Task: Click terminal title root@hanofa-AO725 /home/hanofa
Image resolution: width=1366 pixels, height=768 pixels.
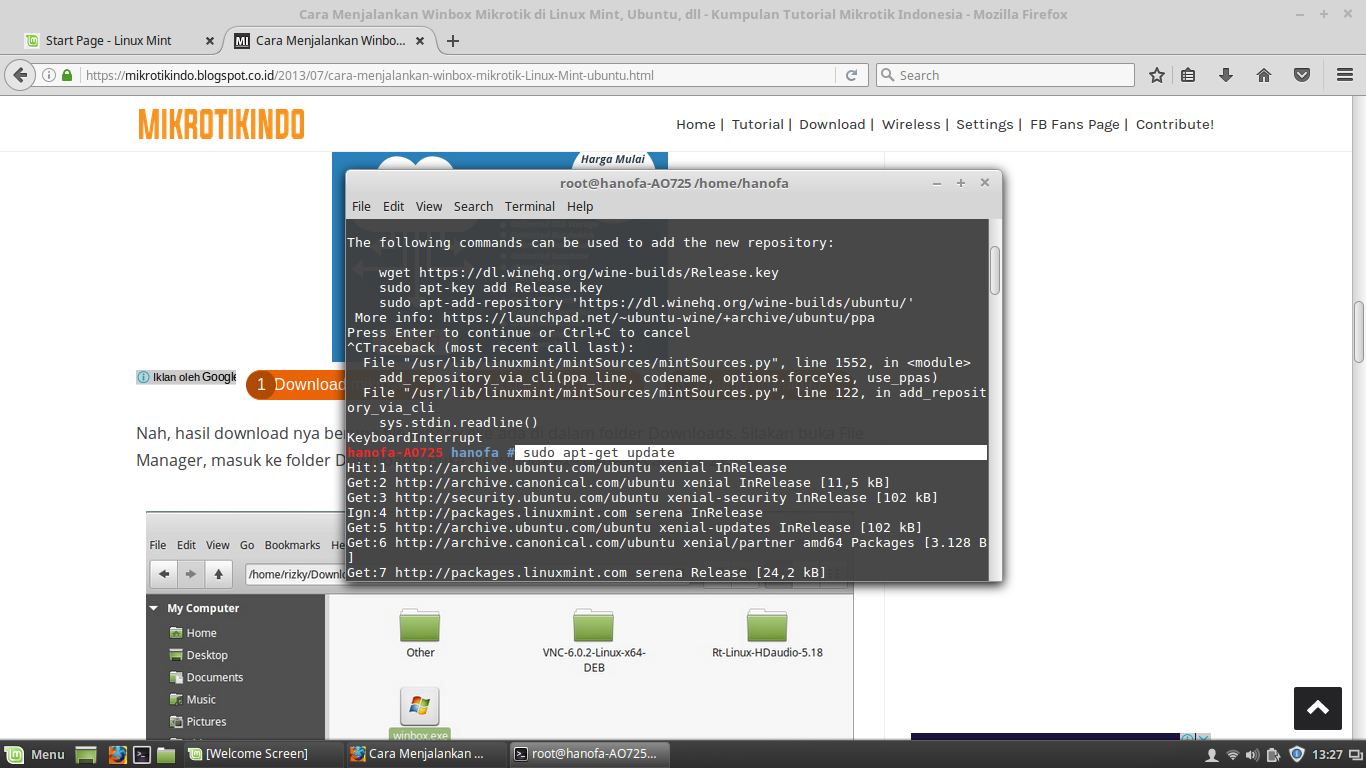Action: click(x=674, y=183)
